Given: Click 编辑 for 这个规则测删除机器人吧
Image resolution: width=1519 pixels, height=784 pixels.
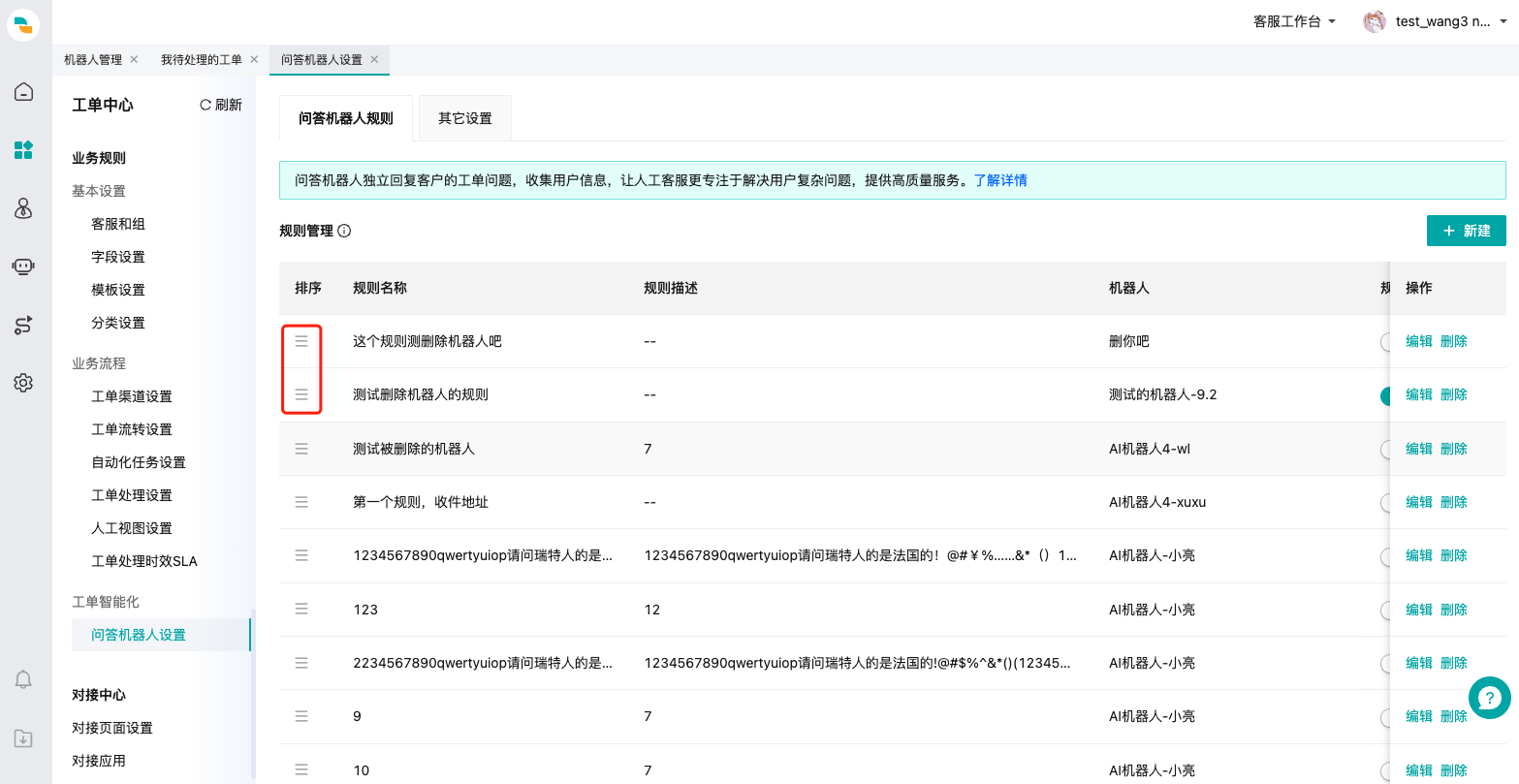Looking at the screenshot, I should (1419, 341).
